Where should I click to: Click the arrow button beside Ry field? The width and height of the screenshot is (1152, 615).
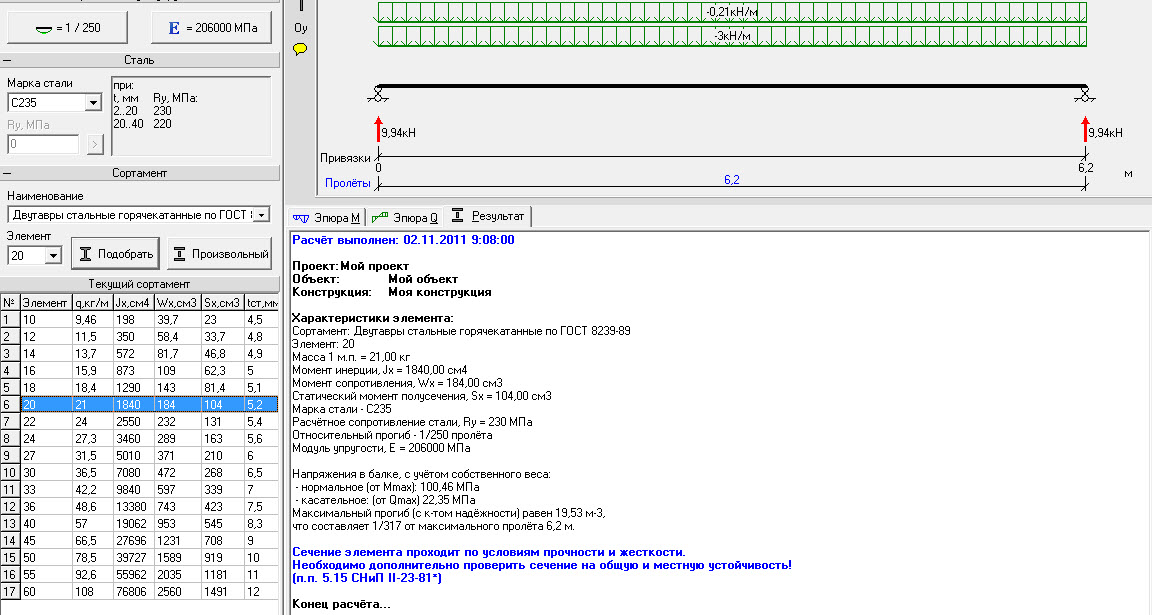coord(95,144)
